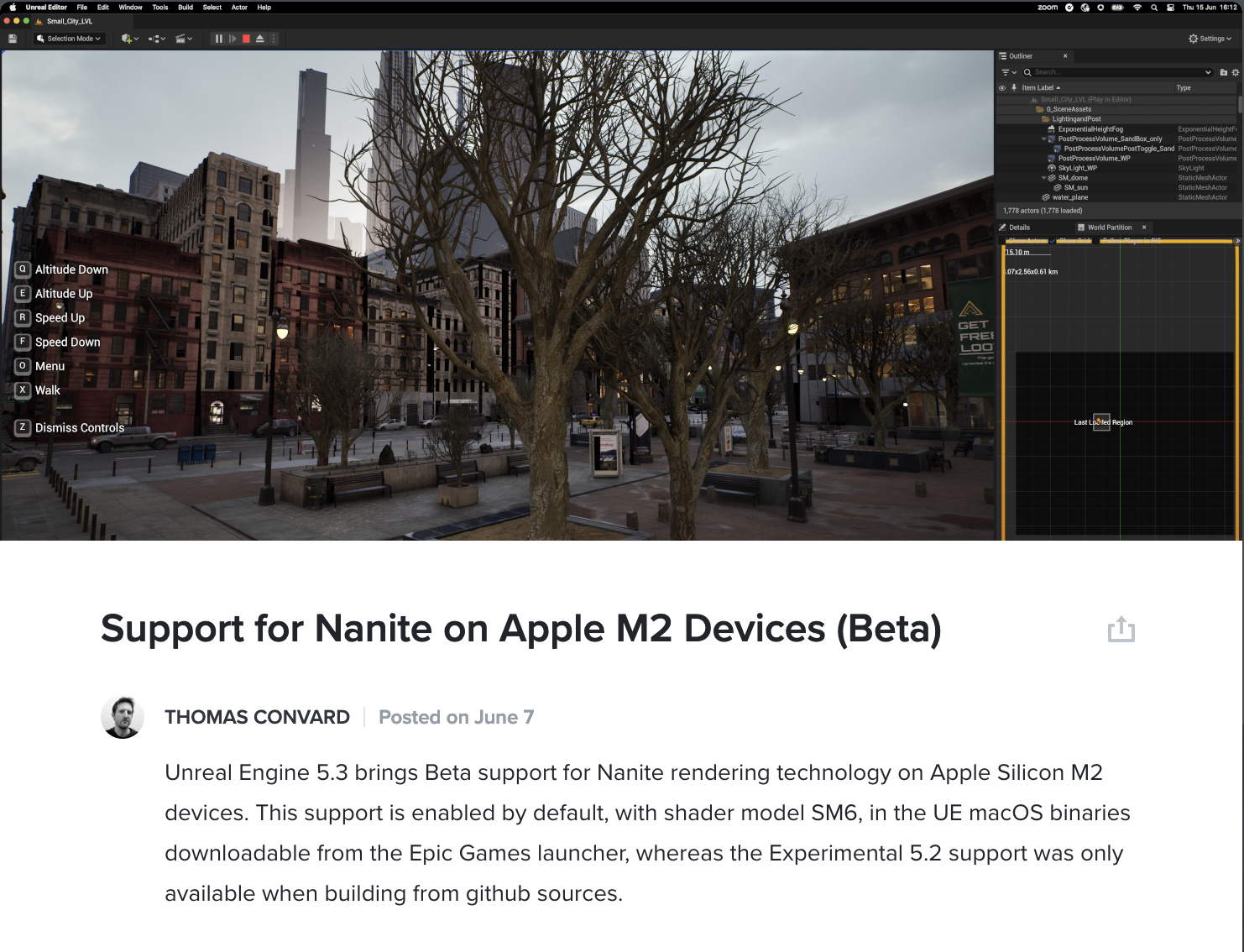Click the save level floppy icon

pyautogui.click(x=12, y=39)
